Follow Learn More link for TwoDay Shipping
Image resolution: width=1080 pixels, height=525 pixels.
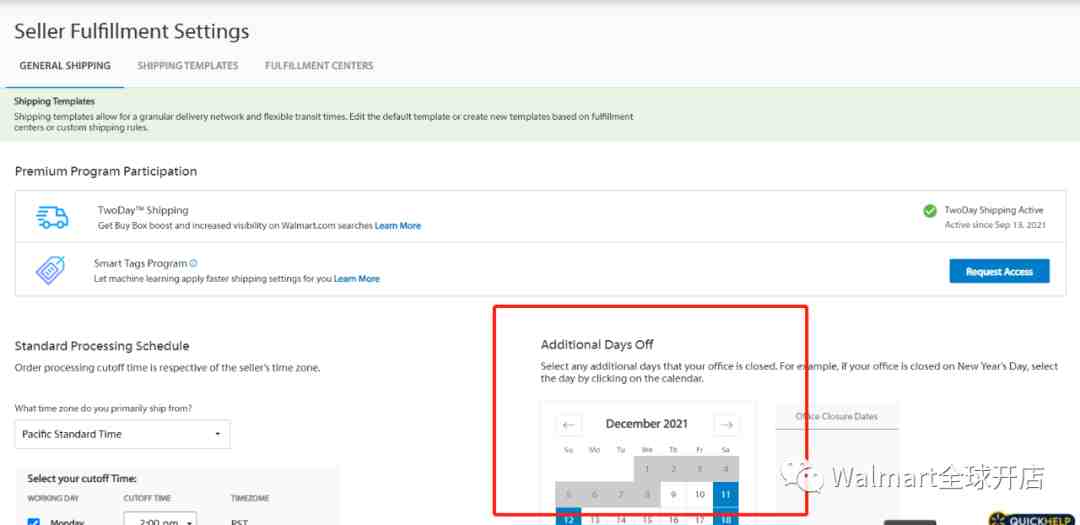pyautogui.click(x=397, y=226)
